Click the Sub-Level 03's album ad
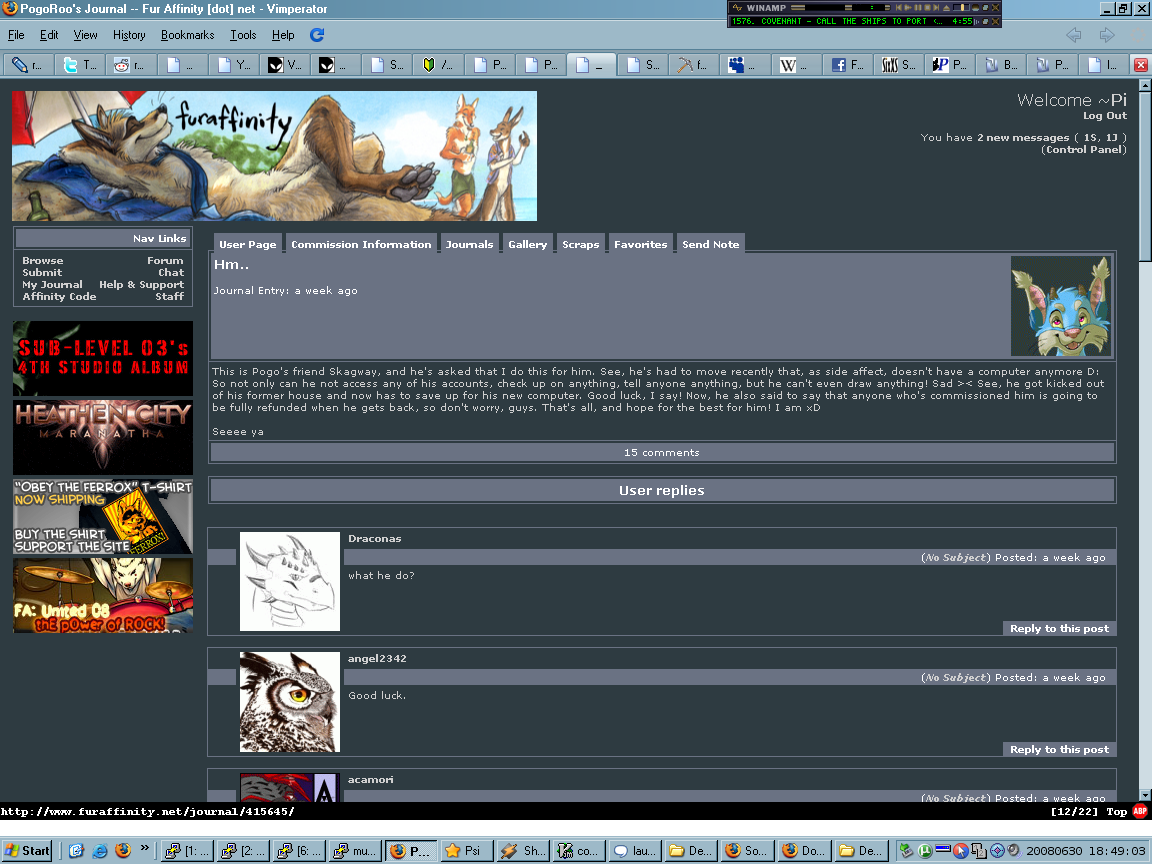Screen dimensions: 1152x864 tap(103, 358)
